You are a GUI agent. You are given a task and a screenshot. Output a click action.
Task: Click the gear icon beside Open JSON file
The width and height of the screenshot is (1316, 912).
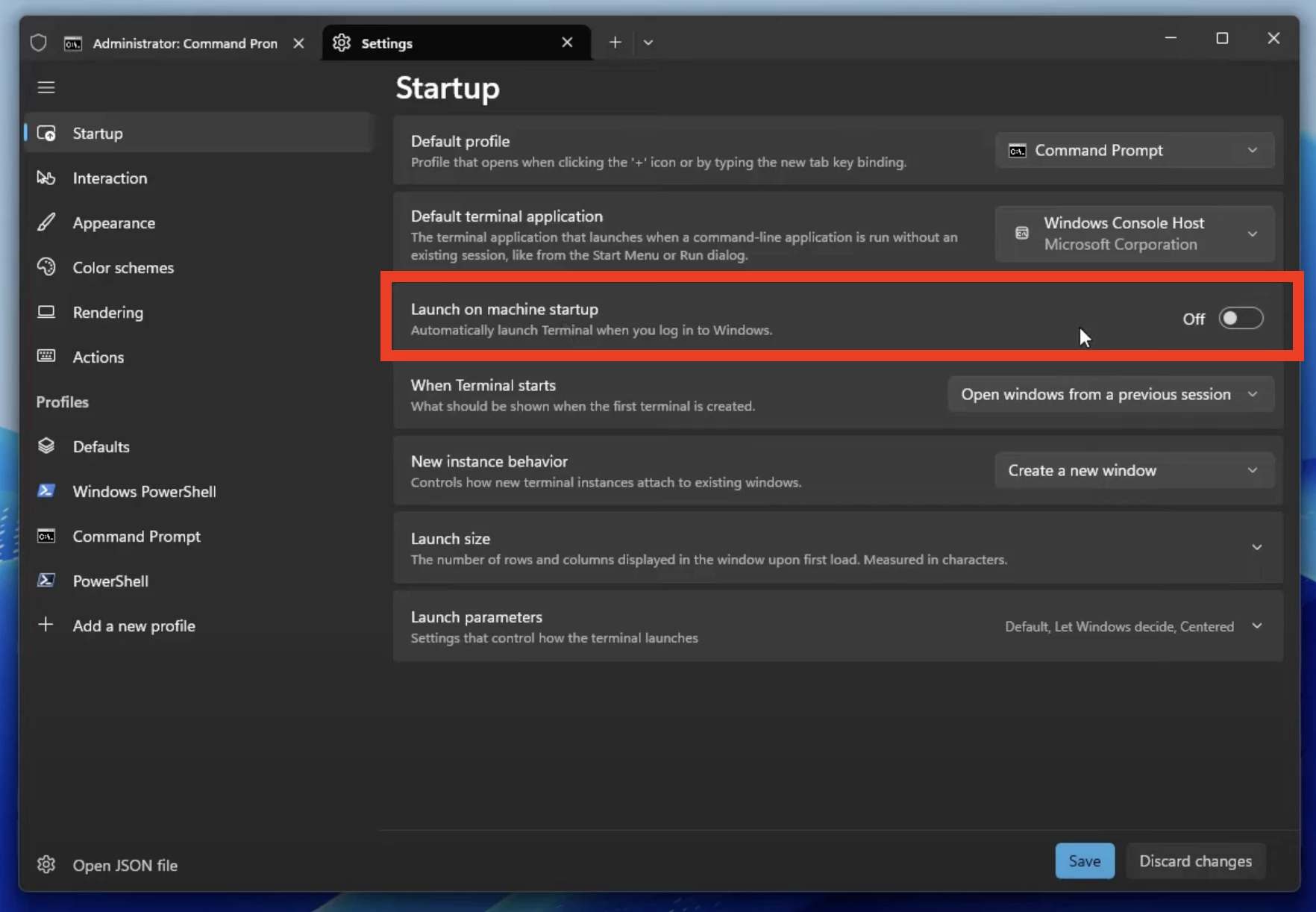(x=46, y=864)
